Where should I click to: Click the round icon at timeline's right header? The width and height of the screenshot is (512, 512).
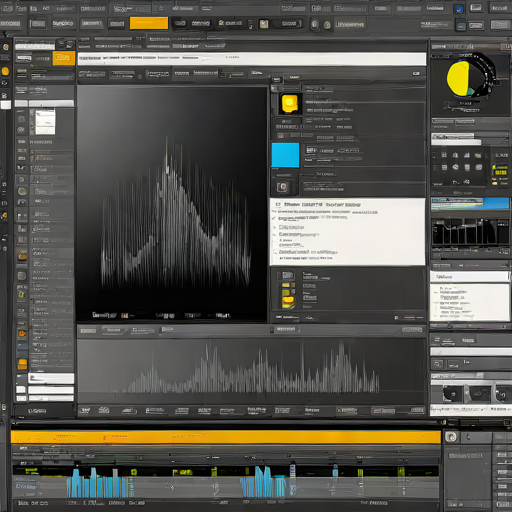tap(451, 437)
